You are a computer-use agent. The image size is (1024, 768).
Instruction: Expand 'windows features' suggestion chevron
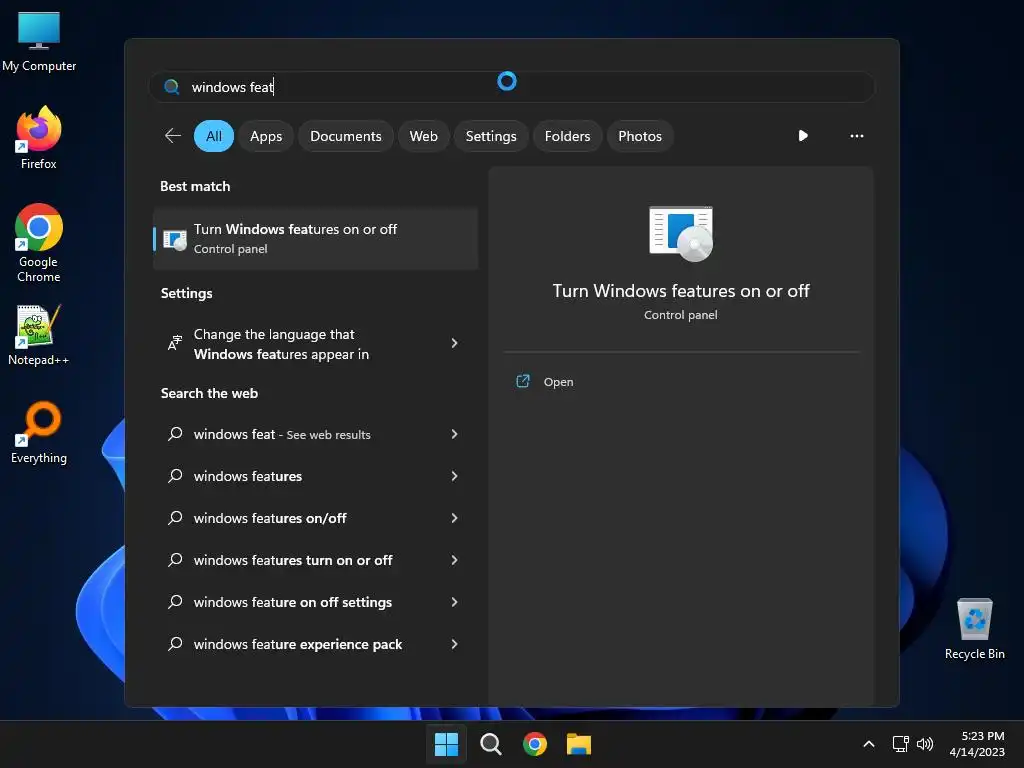click(455, 476)
